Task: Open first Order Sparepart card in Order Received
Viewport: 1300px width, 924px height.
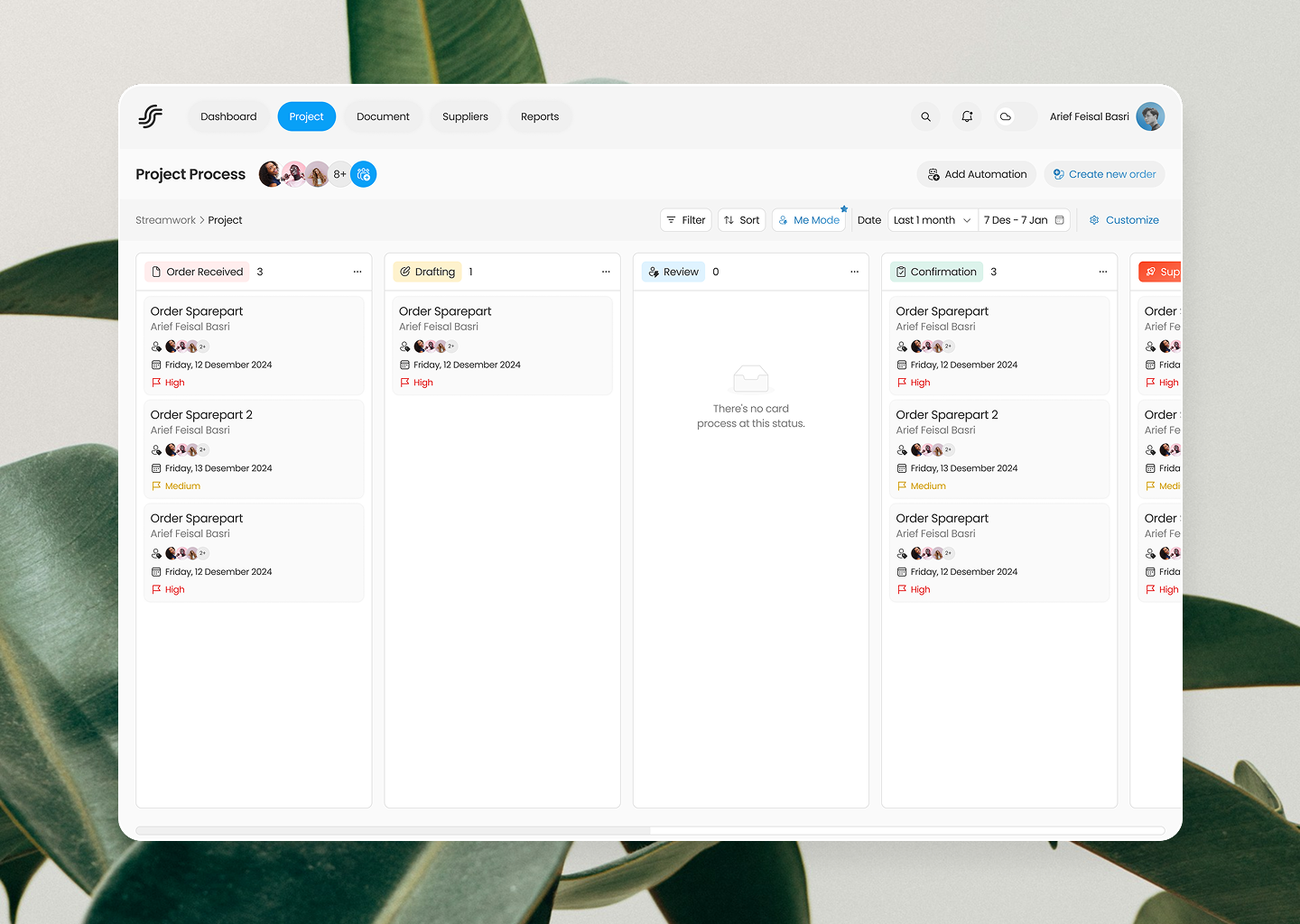Action: [254, 346]
